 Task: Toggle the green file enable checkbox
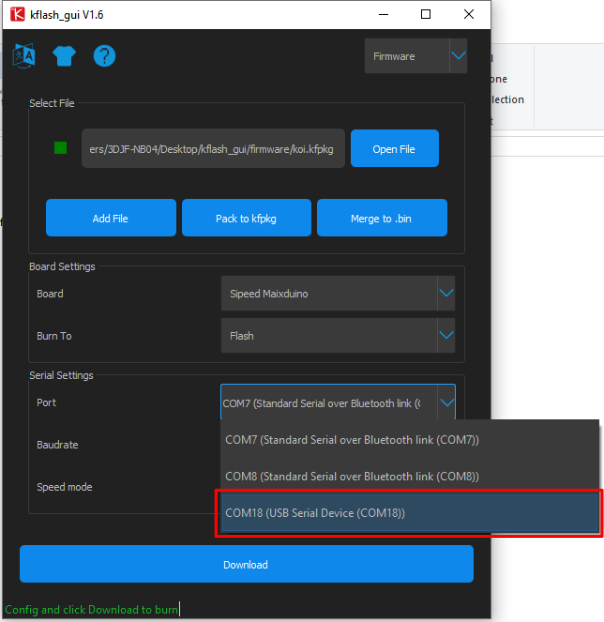point(60,148)
